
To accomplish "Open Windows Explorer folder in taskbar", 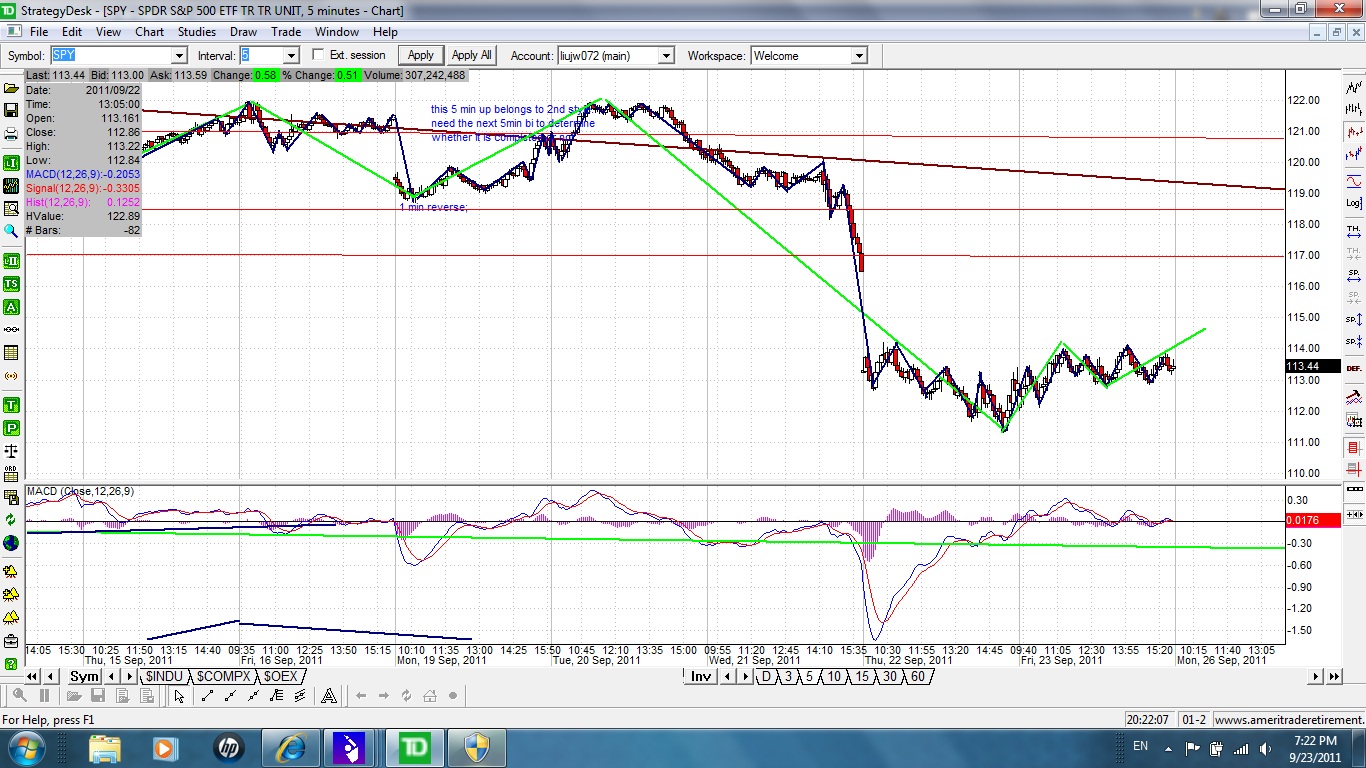I will tap(105, 747).
